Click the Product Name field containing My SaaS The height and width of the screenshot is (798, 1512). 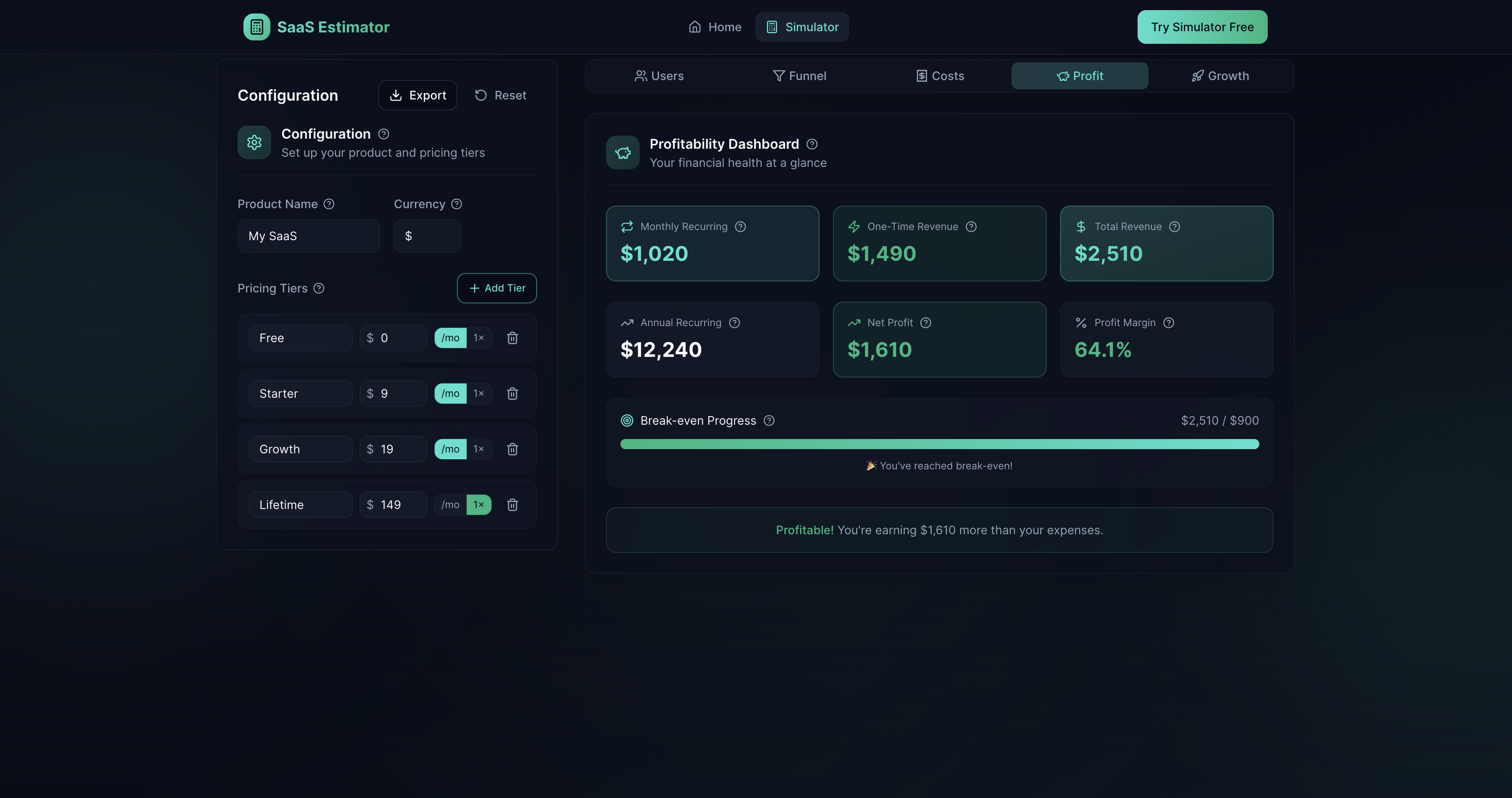[x=308, y=236]
